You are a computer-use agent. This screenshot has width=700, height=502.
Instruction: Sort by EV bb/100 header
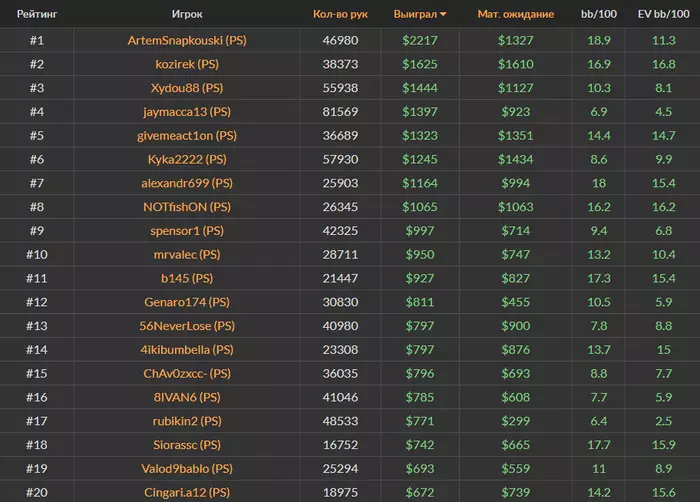coord(664,15)
